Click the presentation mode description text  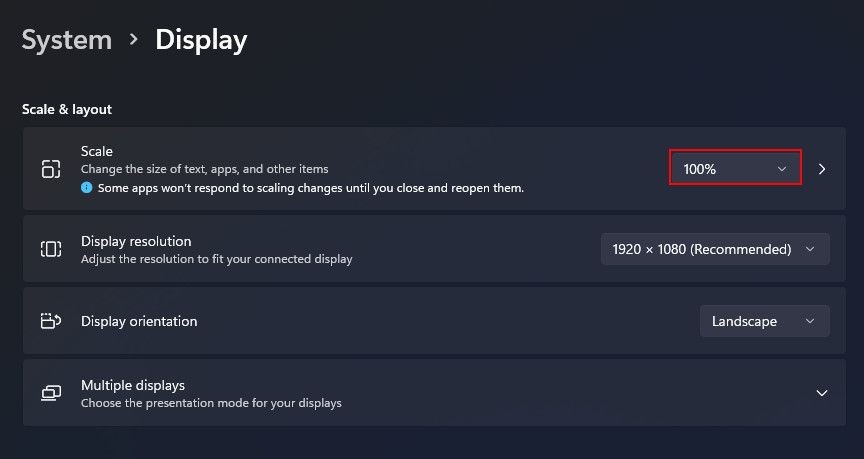coord(211,403)
